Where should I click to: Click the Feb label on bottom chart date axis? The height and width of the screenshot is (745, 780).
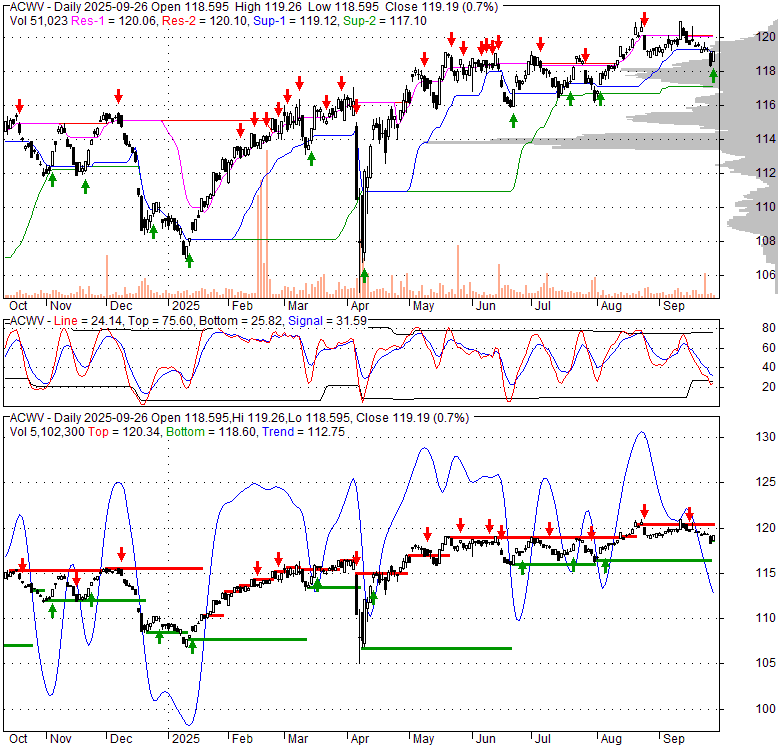242,740
